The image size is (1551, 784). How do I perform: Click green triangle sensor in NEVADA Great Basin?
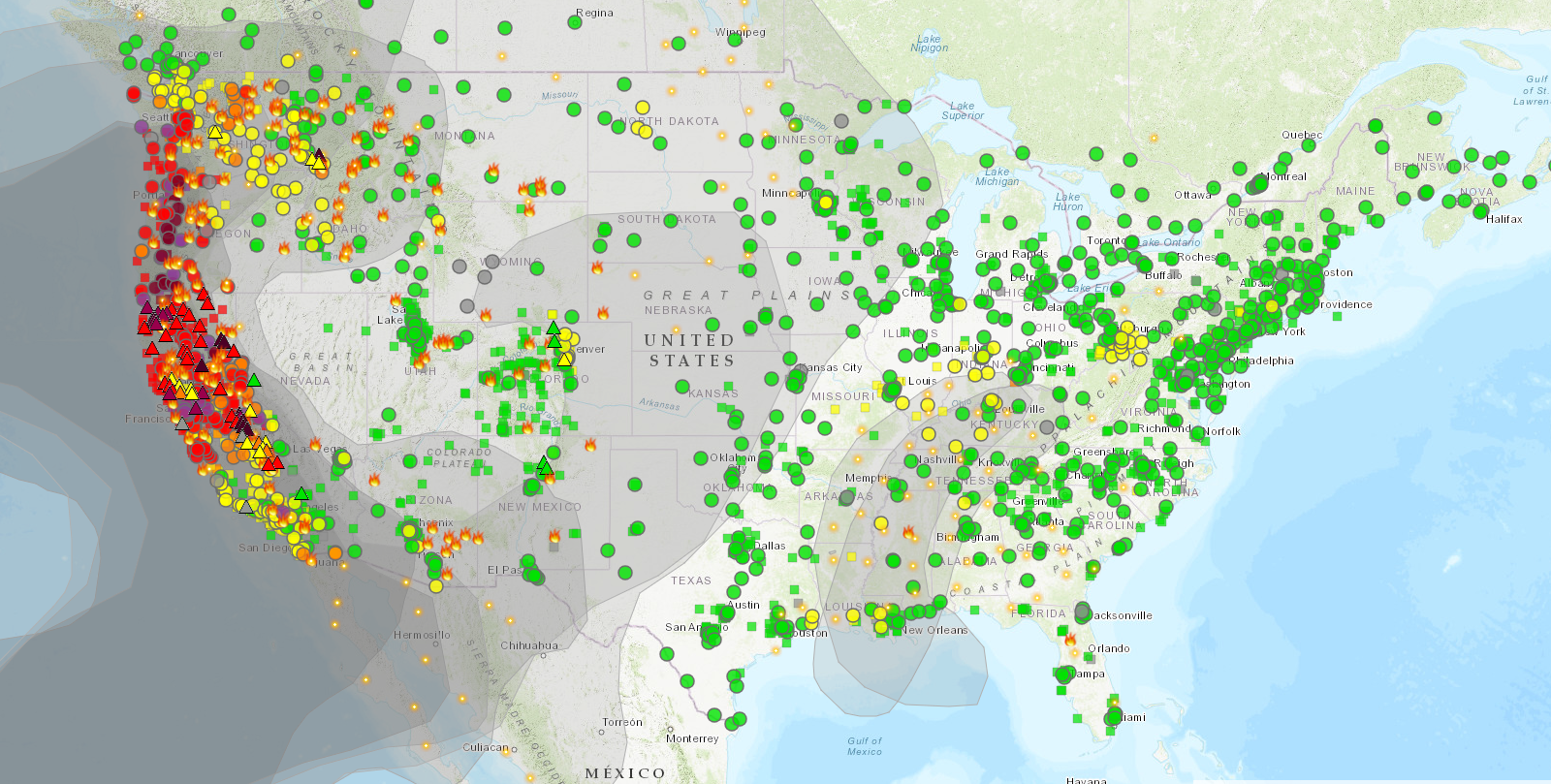(254, 380)
